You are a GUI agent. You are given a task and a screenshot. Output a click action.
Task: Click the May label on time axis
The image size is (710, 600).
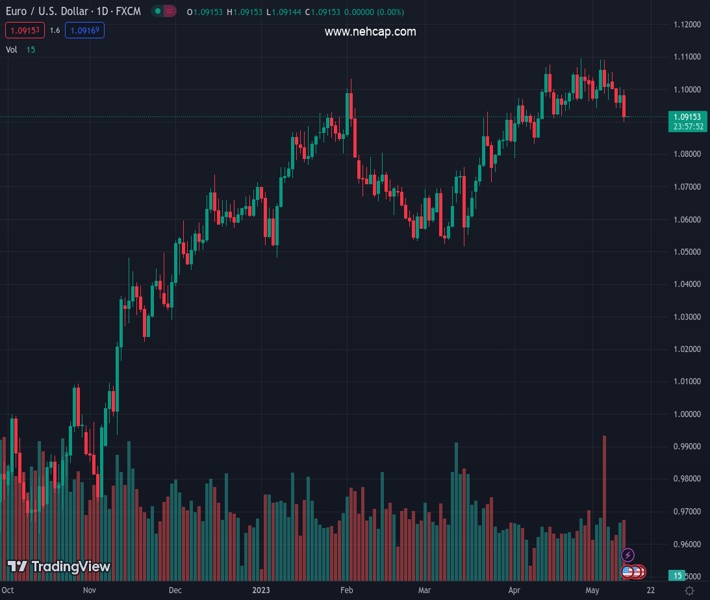(x=593, y=591)
